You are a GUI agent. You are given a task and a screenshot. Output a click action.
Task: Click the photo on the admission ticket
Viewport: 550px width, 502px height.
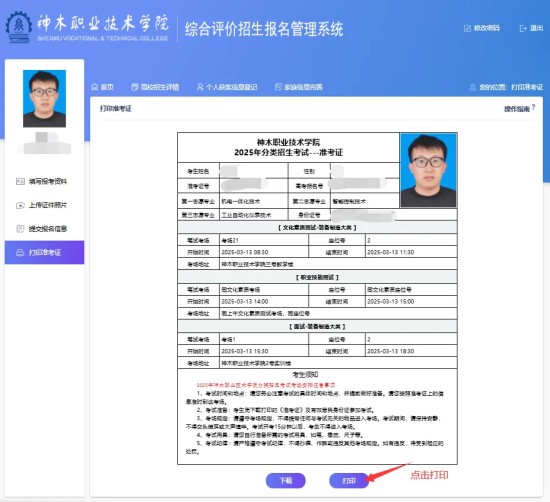(428, 170)
